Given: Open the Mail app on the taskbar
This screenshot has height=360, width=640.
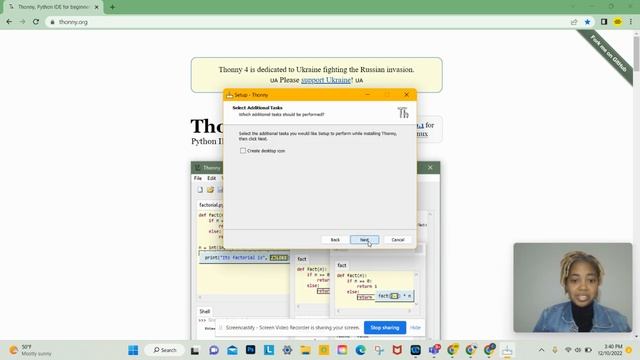Looking at the screenshot, I should [232, 350].
